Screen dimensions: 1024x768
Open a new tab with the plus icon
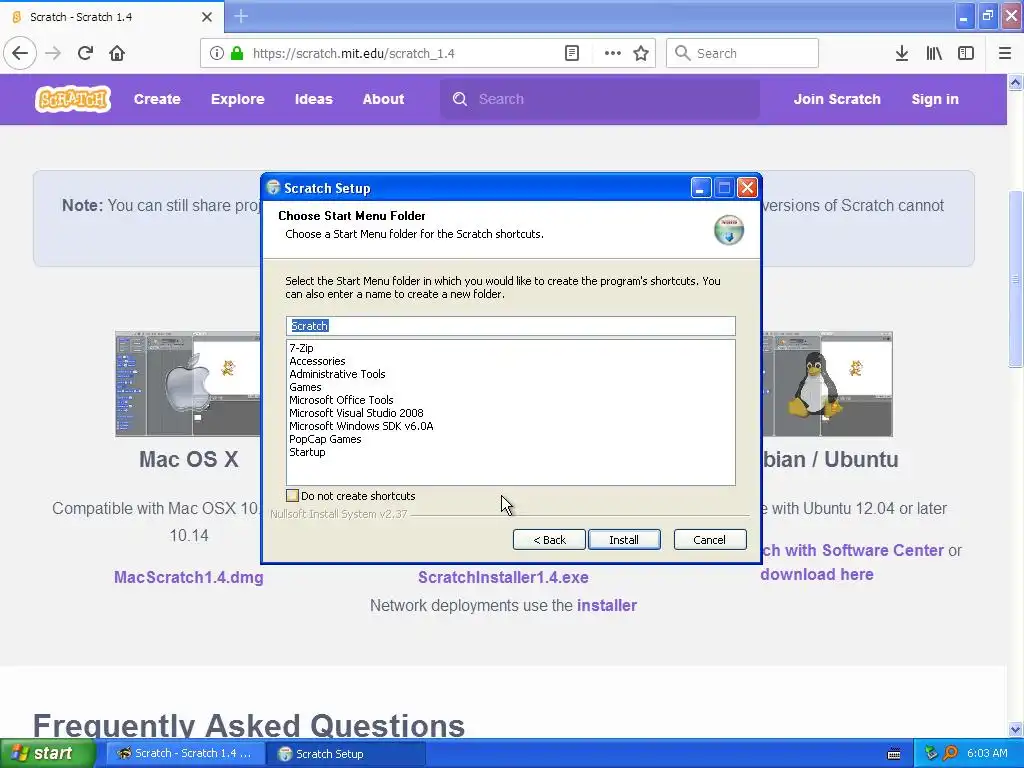click(x=241, y=16)
